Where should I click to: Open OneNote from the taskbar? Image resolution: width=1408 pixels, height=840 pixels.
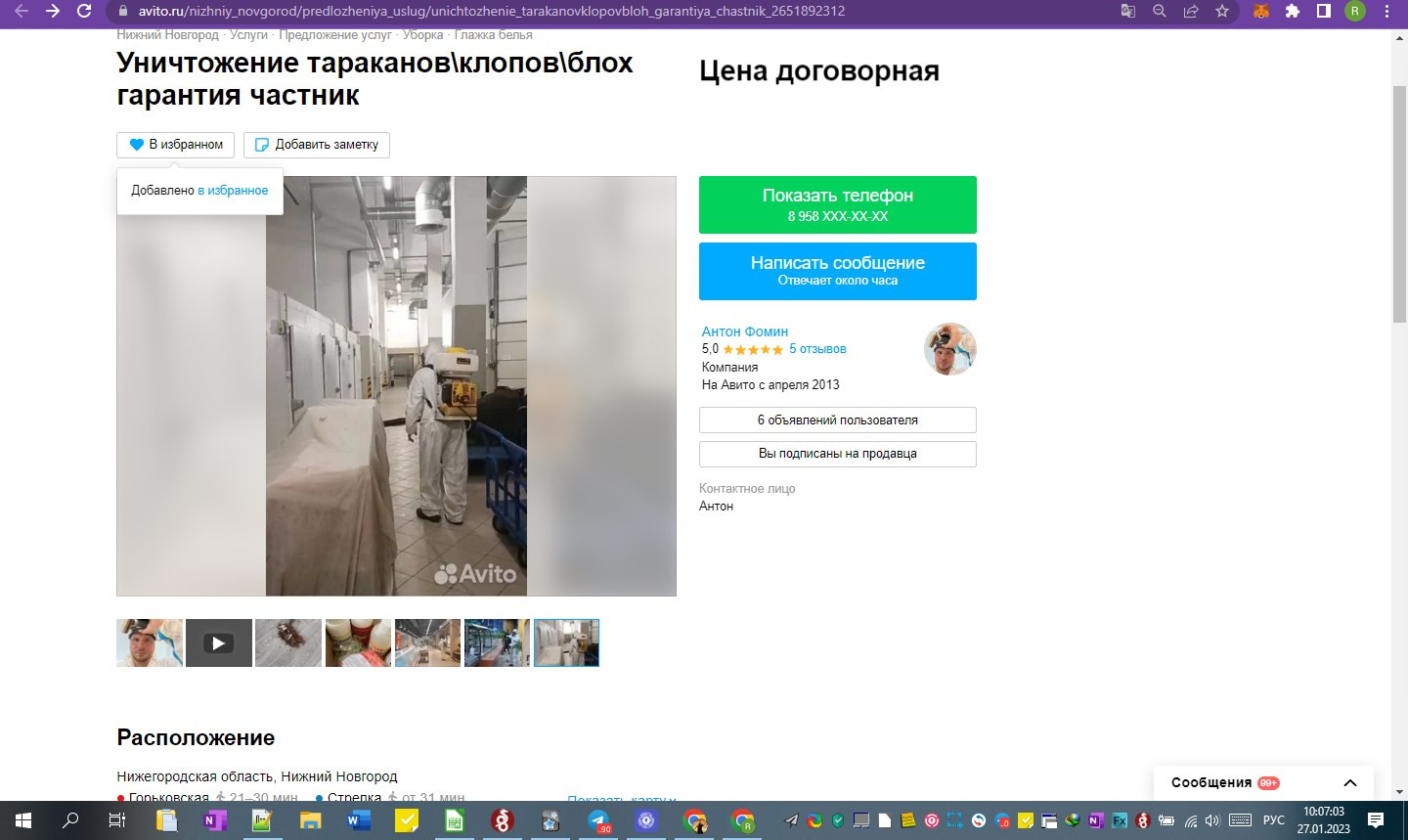coord(214,820)
